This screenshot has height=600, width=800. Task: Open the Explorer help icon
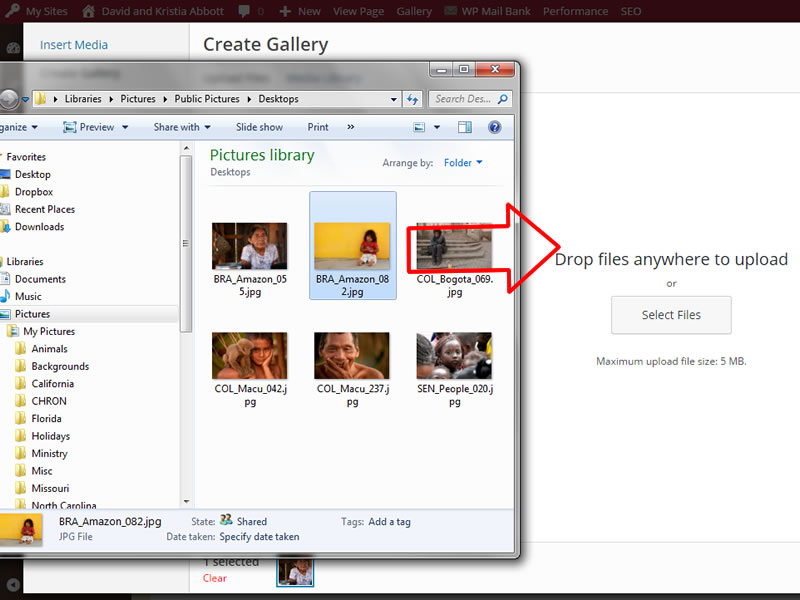[494, 127]
